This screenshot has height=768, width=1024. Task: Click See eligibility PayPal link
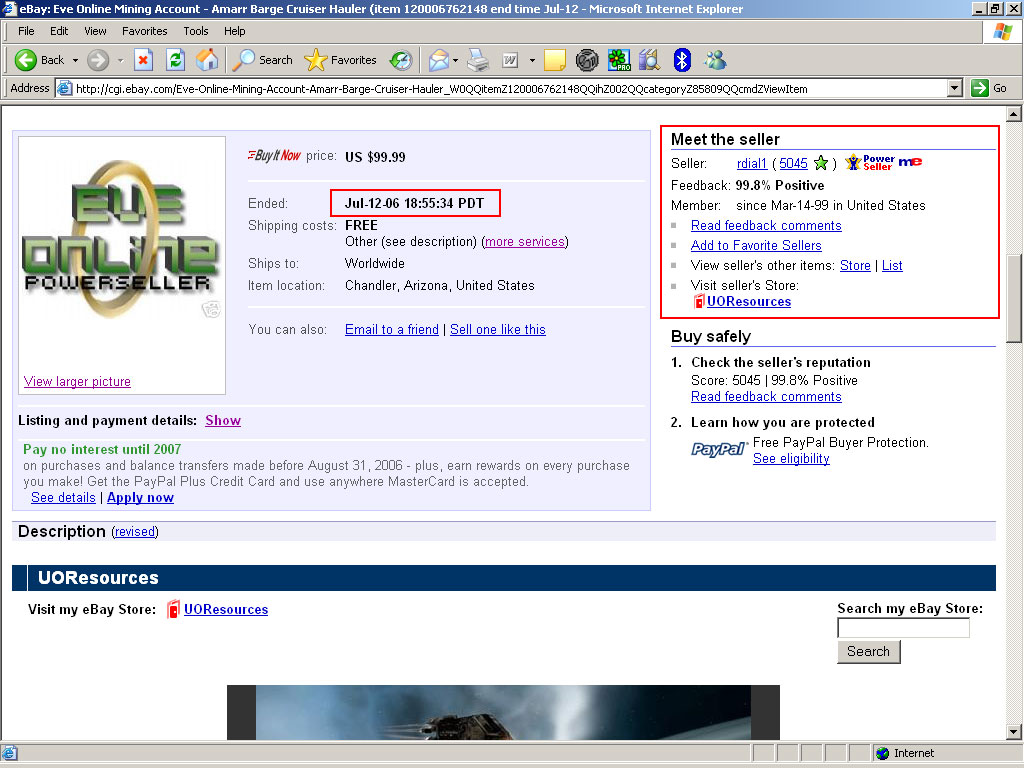point(791,458)
